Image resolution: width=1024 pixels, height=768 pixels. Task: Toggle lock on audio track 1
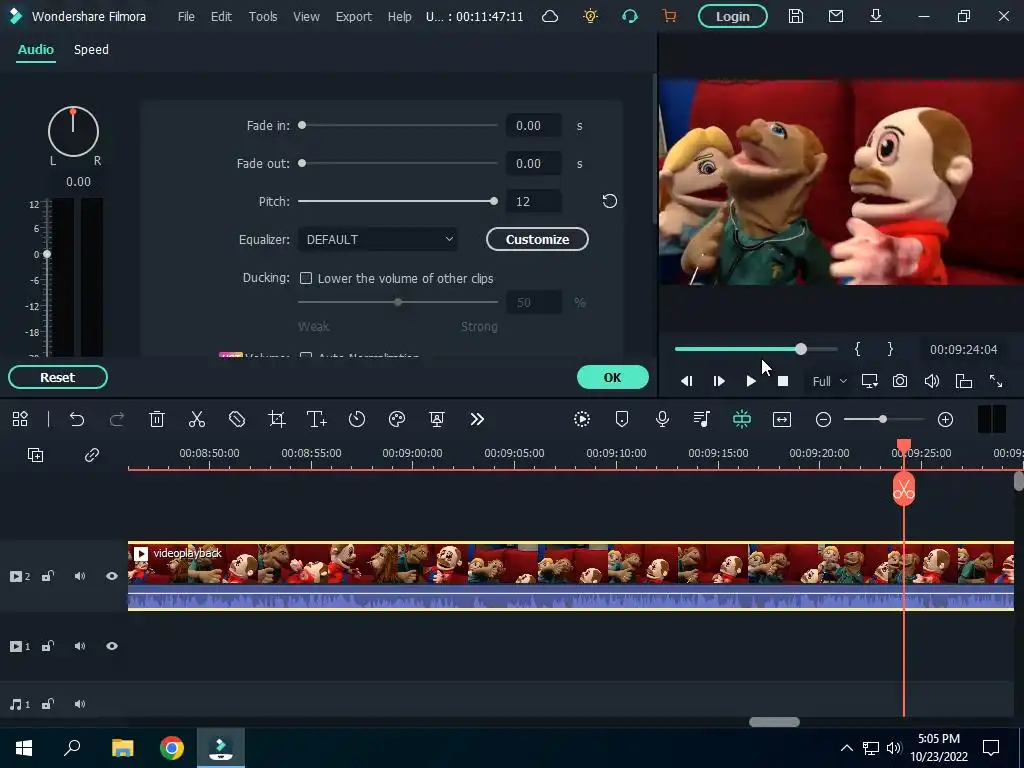click(x=48, y=704)
